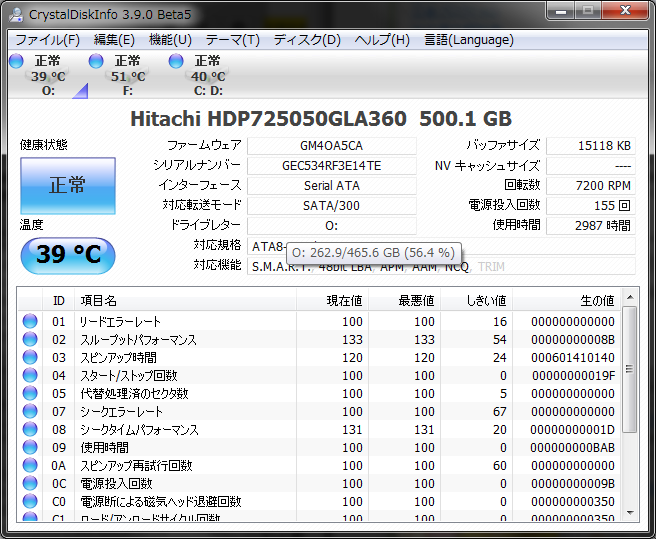Viewport: 656px width, 539px height.
Task: Click the 正常 health status button
Action: click(68, 185)
